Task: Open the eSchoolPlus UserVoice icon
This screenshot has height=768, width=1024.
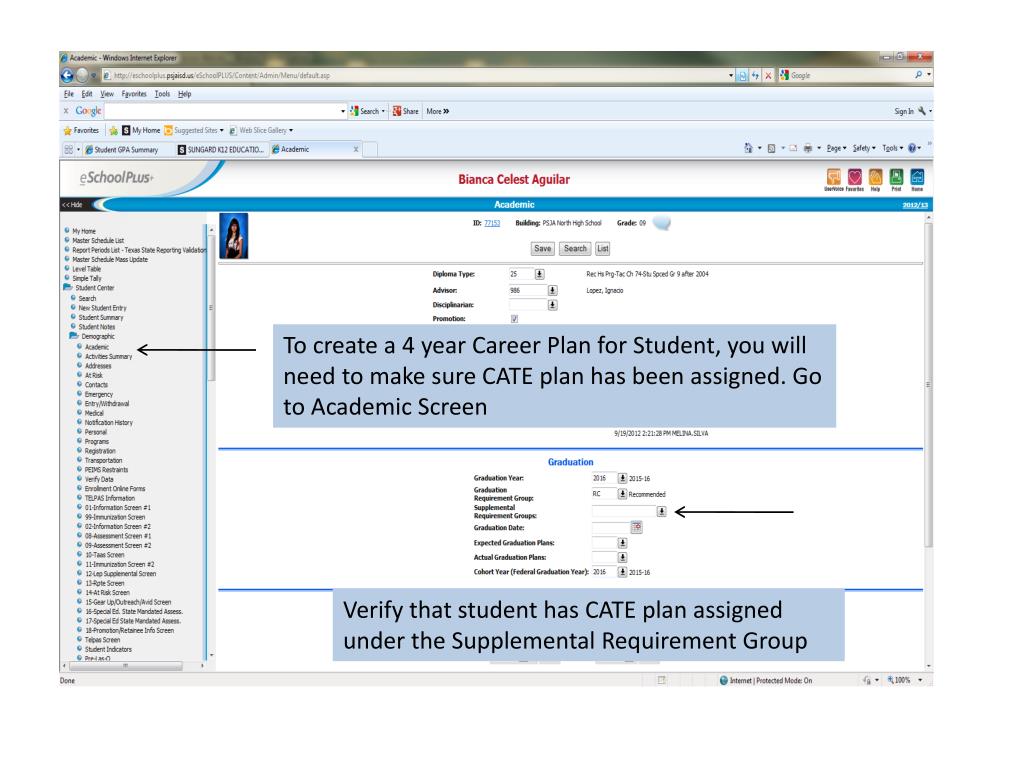Action: click(x=834, y=177)
